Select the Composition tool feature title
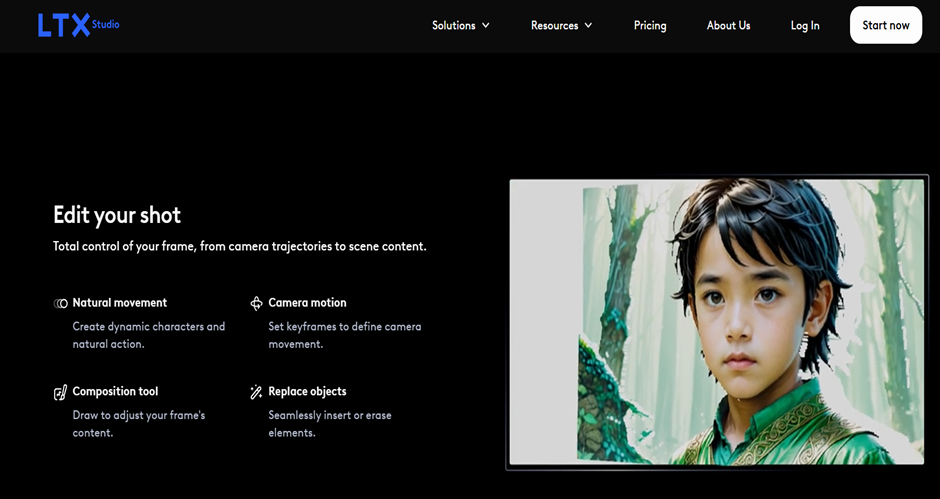This screenshot has height=499, width=940. pos(115,392)
